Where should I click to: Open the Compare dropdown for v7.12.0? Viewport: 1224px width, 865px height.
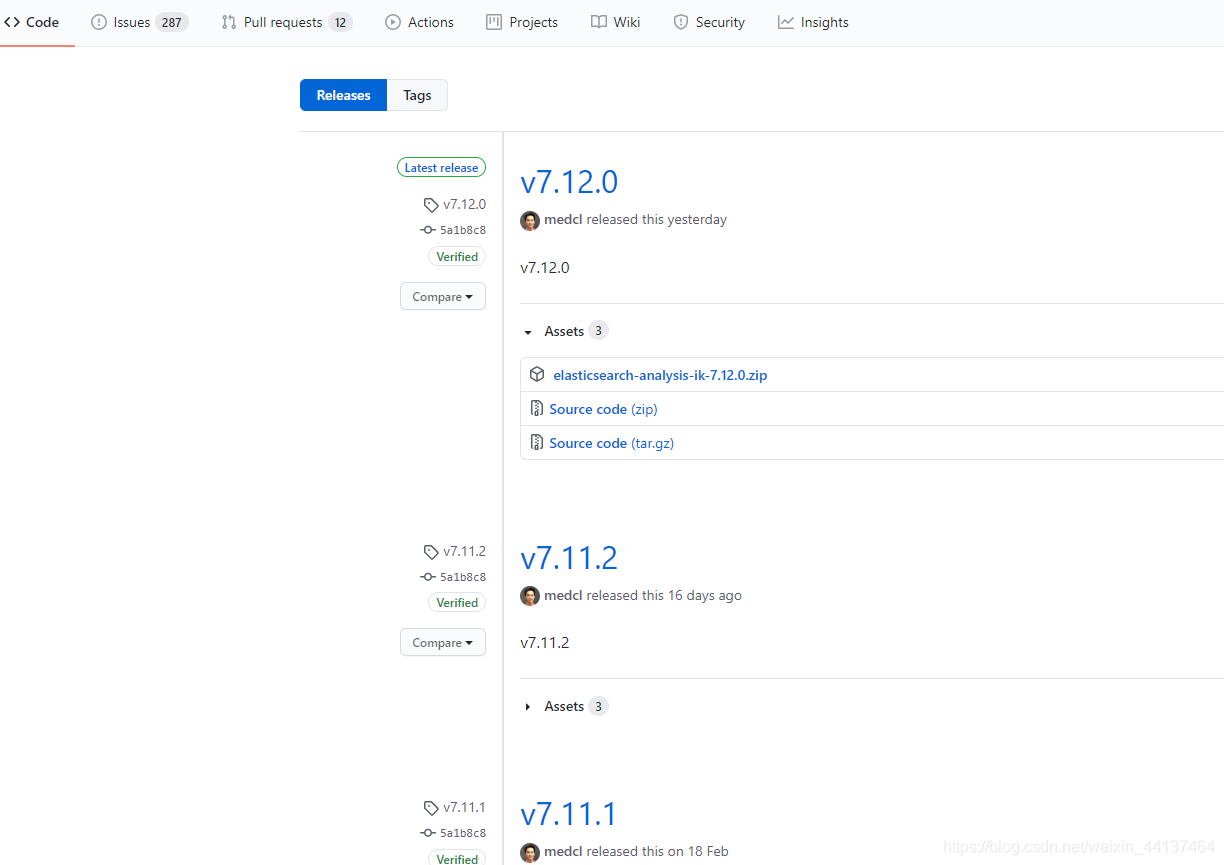point(443,296)
